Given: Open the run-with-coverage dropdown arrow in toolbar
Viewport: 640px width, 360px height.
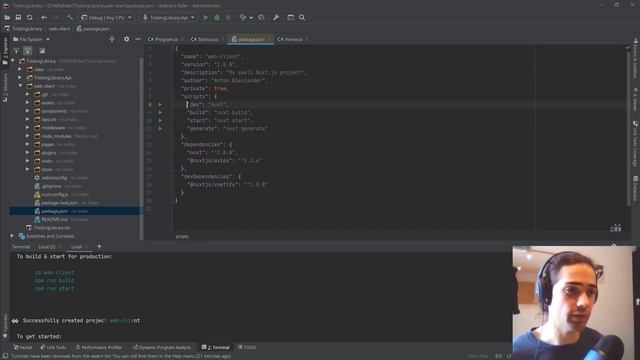Looking at the screenshot, I should [x=251, y=18].
